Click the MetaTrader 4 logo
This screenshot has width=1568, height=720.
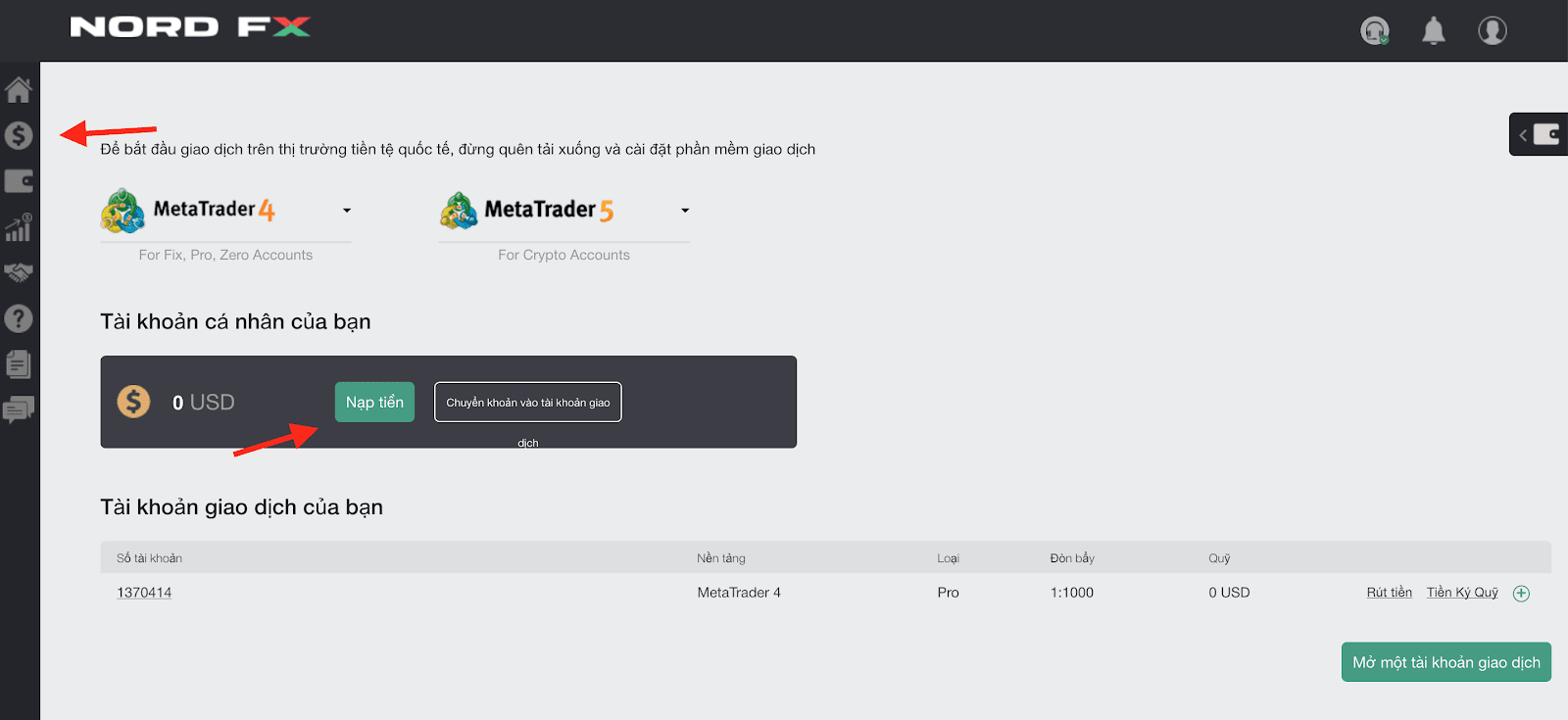click(x=188, y=210)
